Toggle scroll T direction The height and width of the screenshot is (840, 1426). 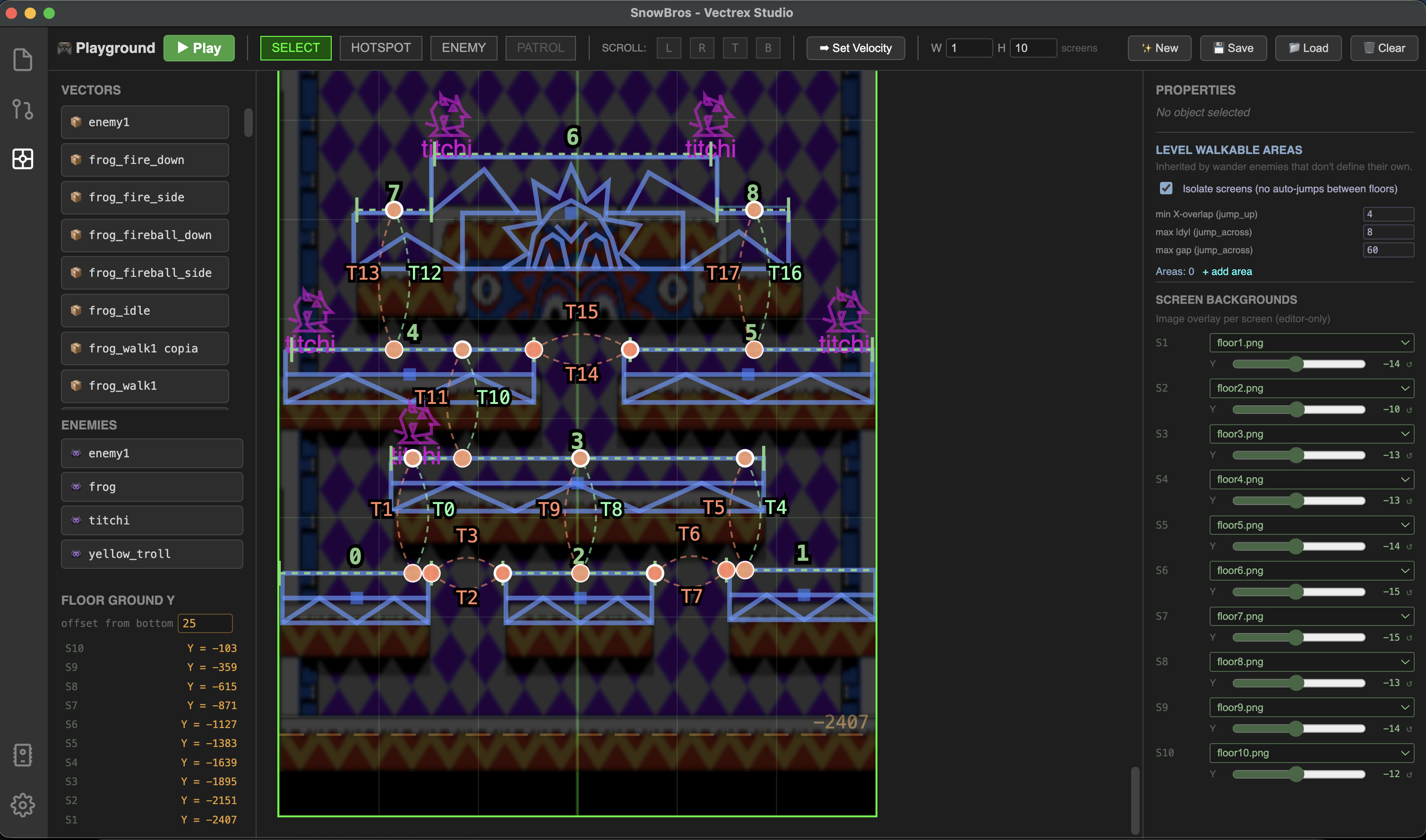(735, 48)
